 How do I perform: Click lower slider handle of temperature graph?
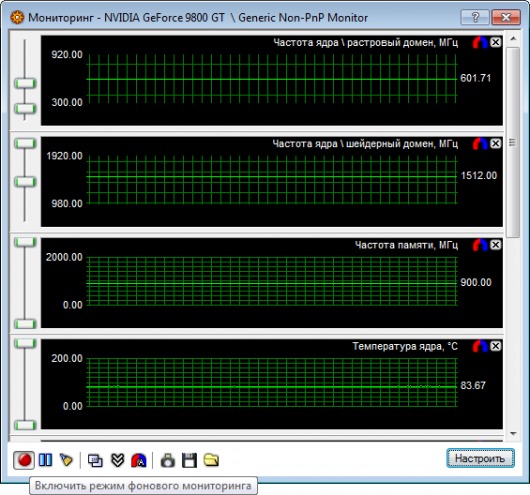coord(25,425)
